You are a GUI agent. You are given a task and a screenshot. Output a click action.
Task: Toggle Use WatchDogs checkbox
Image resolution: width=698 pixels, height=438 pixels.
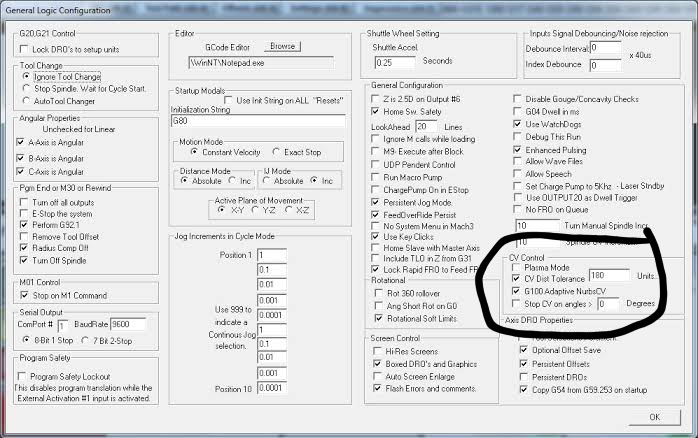pos(517,124)
